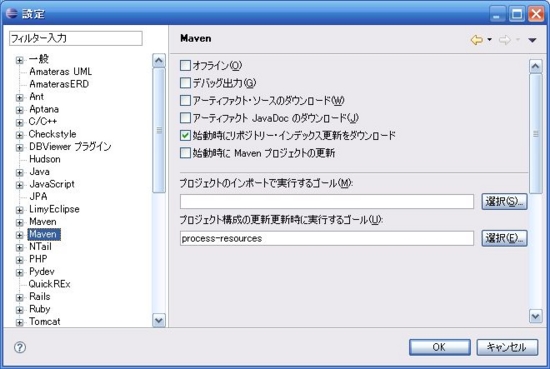
Task: Select the Pydev label in tree
Action: 42,271
